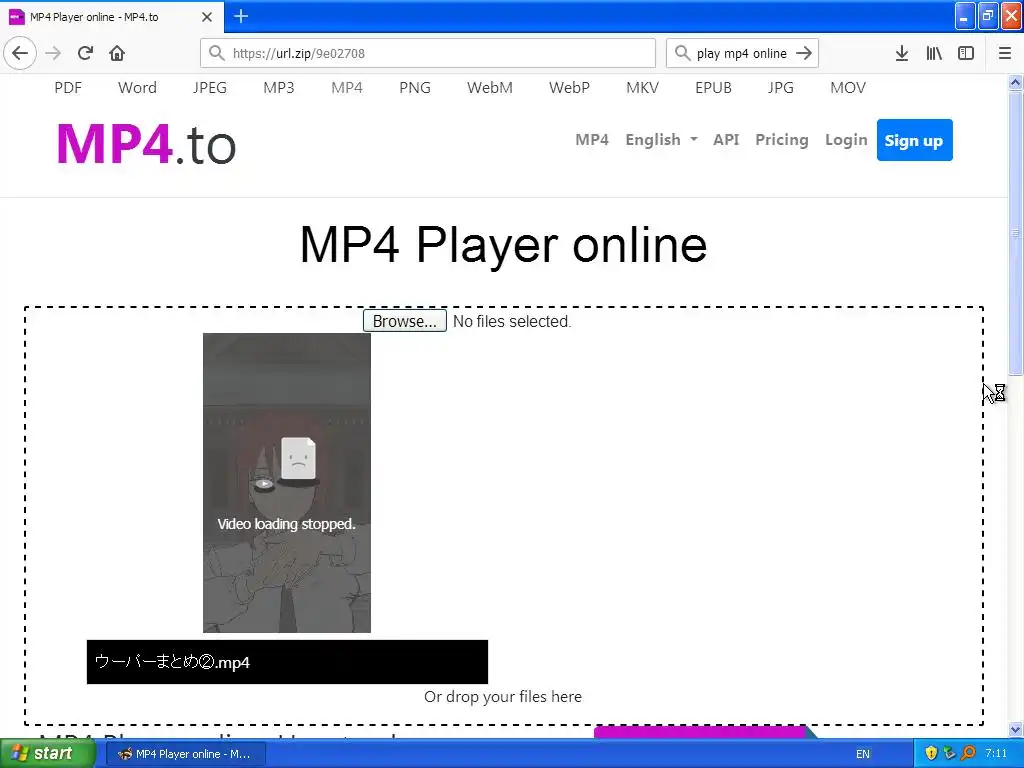Click the 'Or drop your files here' text
Screen dimensions: 1024x768
pos(503,697)
